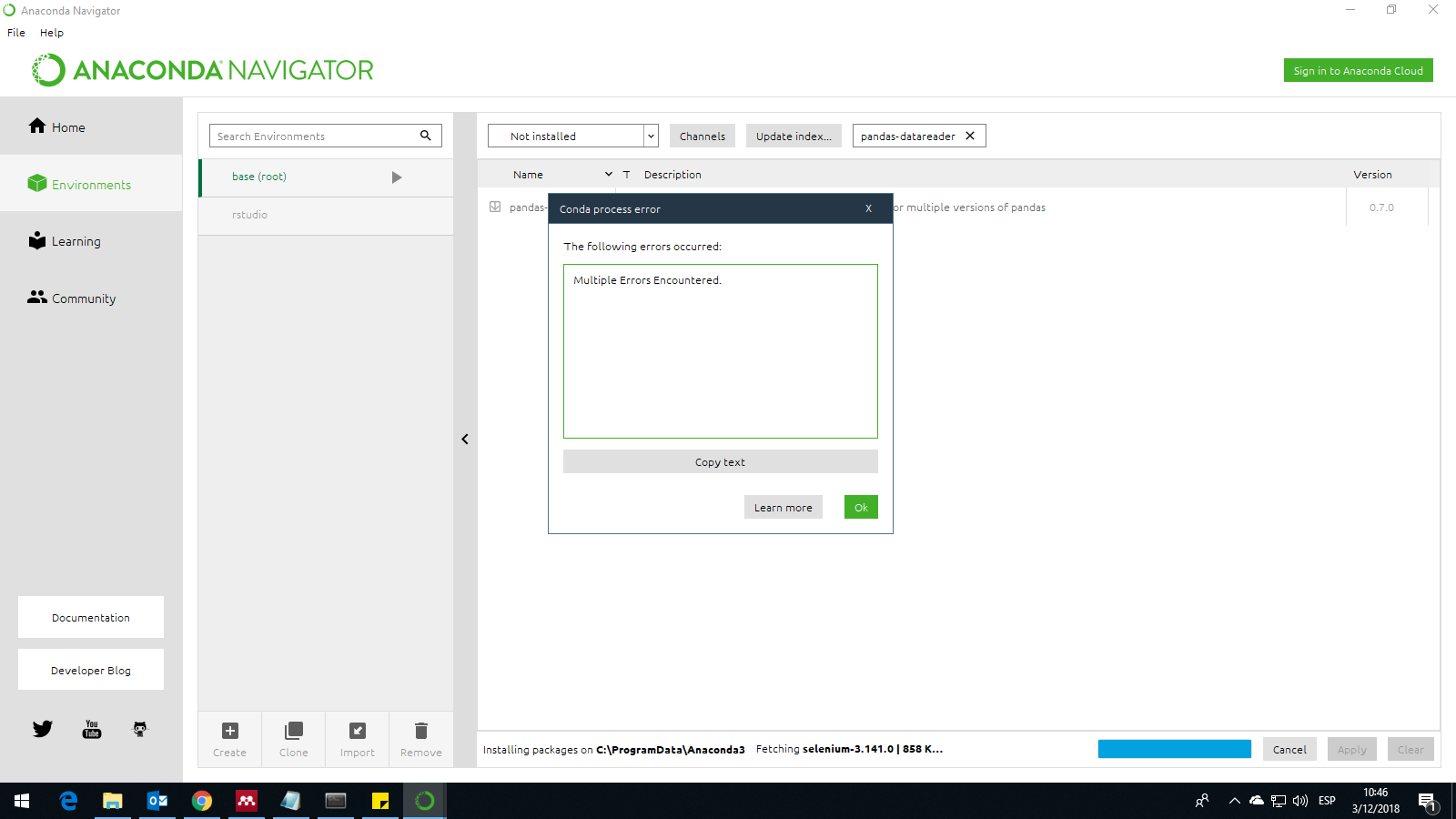Expand the Name column sort arrow
Viewport: 1456px width, 819px height.
click(608, 174)
